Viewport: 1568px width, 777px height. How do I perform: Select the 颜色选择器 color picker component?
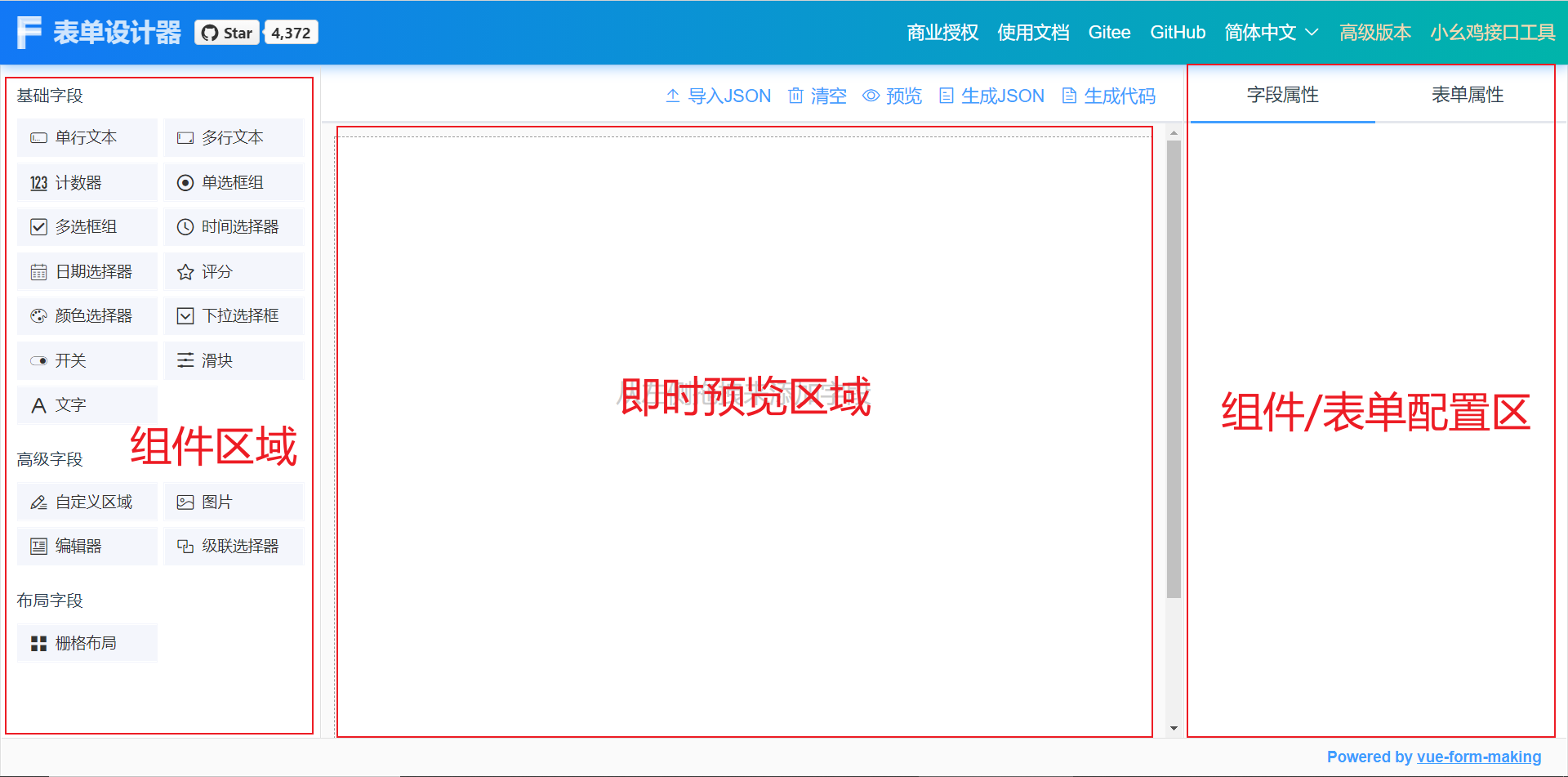coord(87,315)
